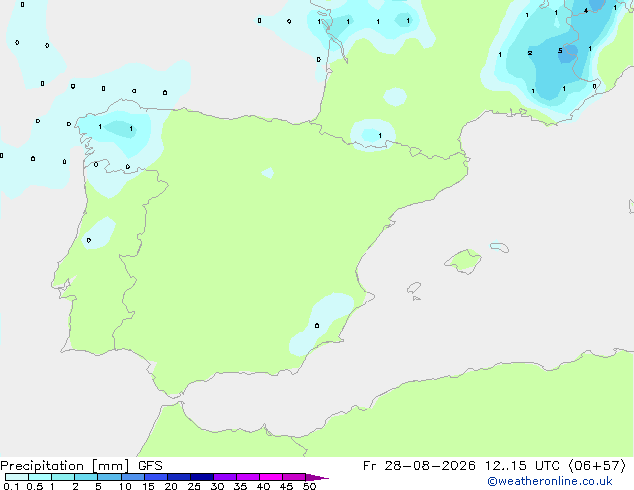Click Mallorca island on the map

click(x=463, y=261)
